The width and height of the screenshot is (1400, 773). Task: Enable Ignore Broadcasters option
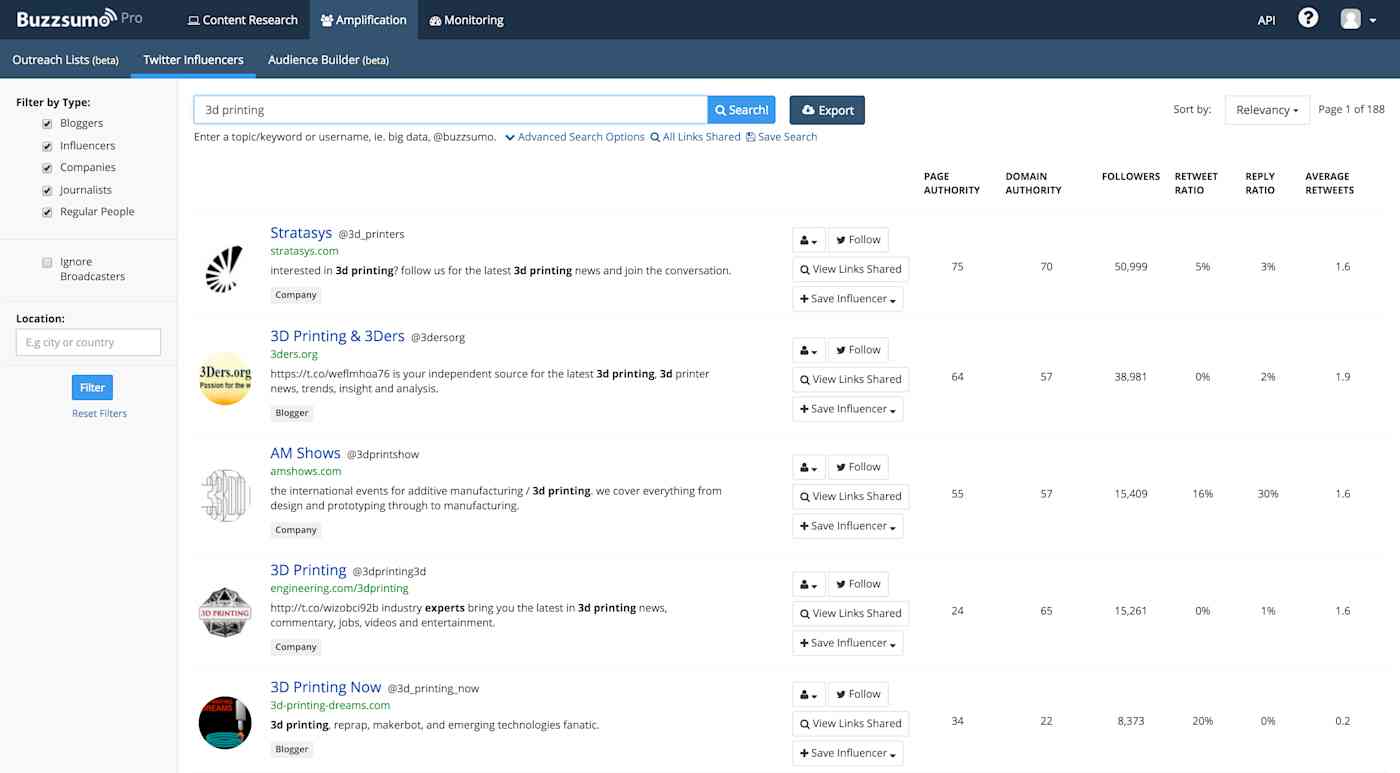[47, 261]
